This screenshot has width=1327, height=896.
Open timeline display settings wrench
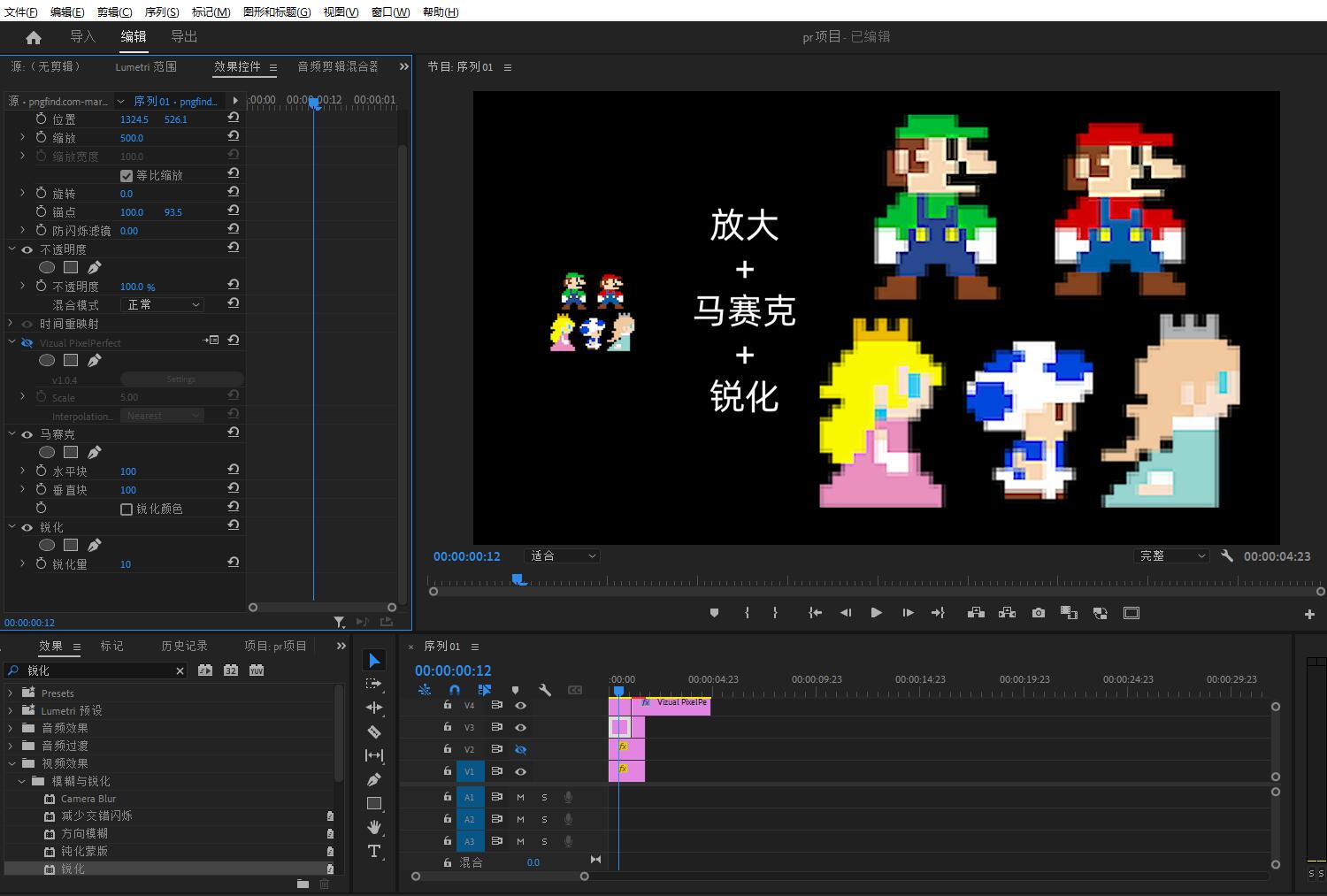pyautogui.click(x=545, y=690)
